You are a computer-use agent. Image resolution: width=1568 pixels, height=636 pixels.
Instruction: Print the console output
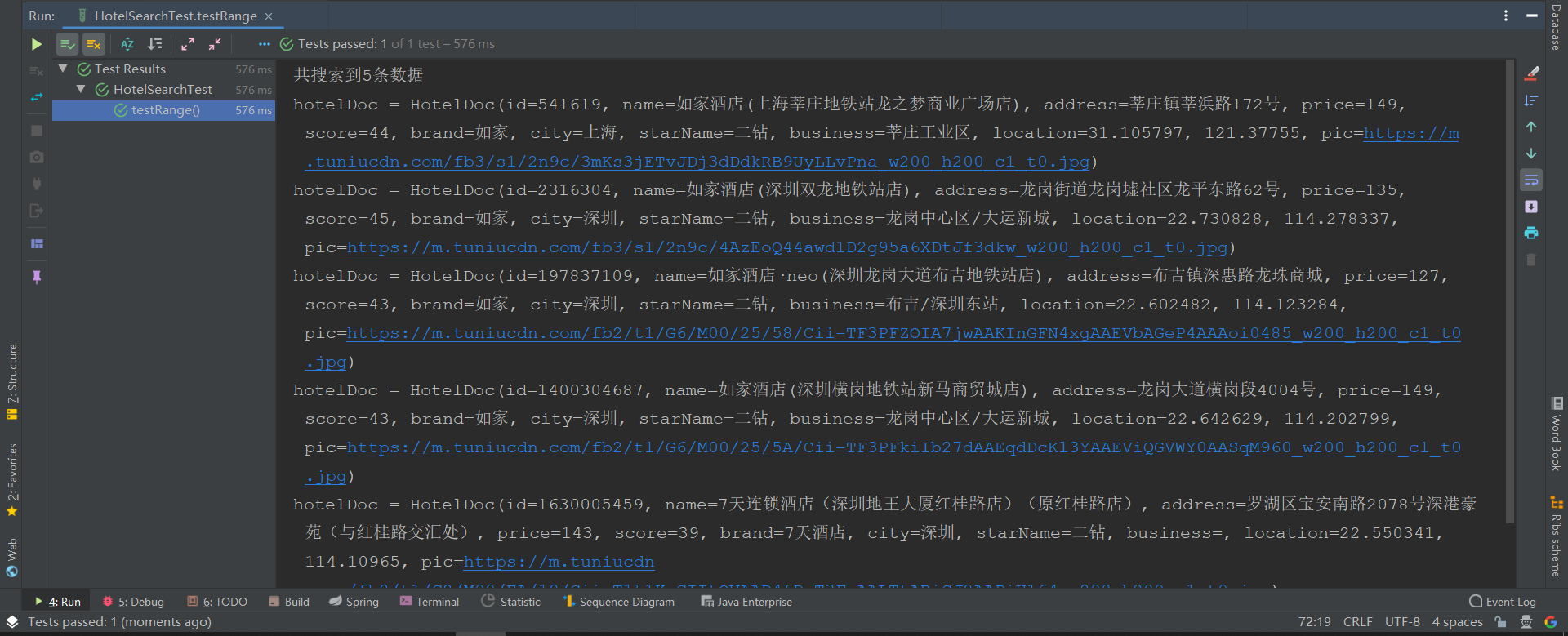click(1531, 233)
